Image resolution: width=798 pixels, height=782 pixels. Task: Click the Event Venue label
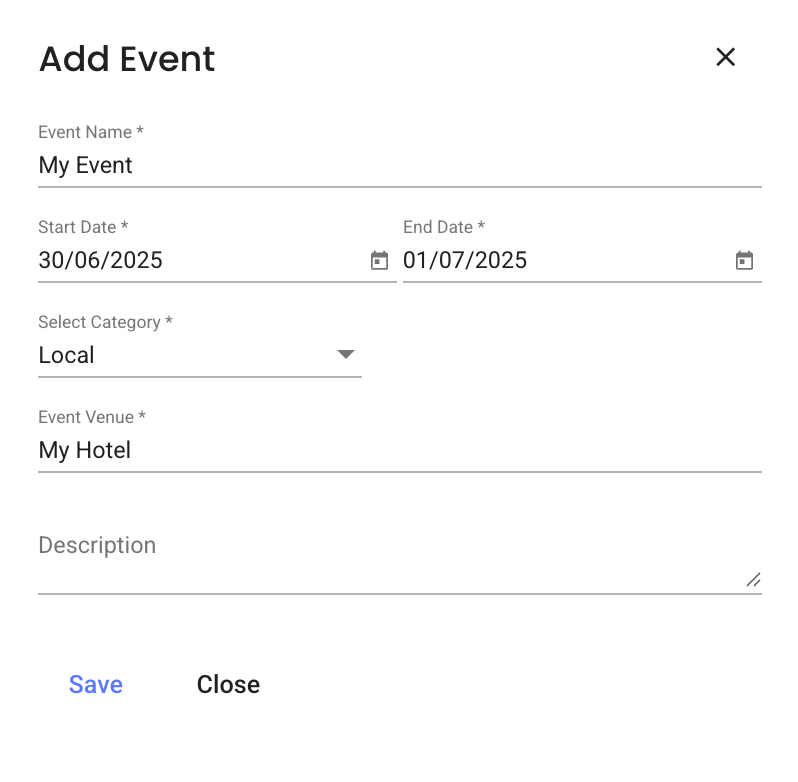[92, 417]
